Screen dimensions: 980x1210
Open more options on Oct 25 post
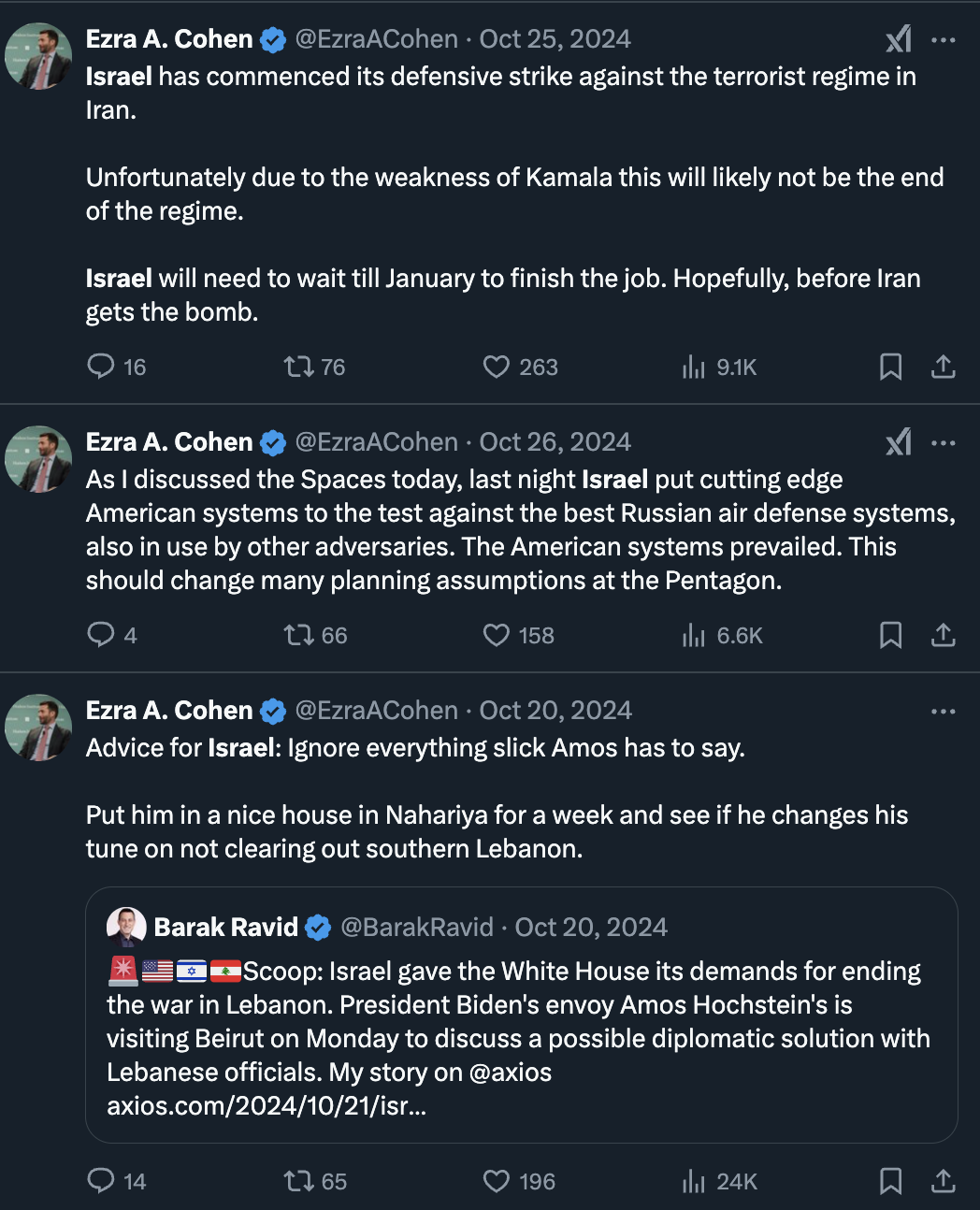[944, 40]
